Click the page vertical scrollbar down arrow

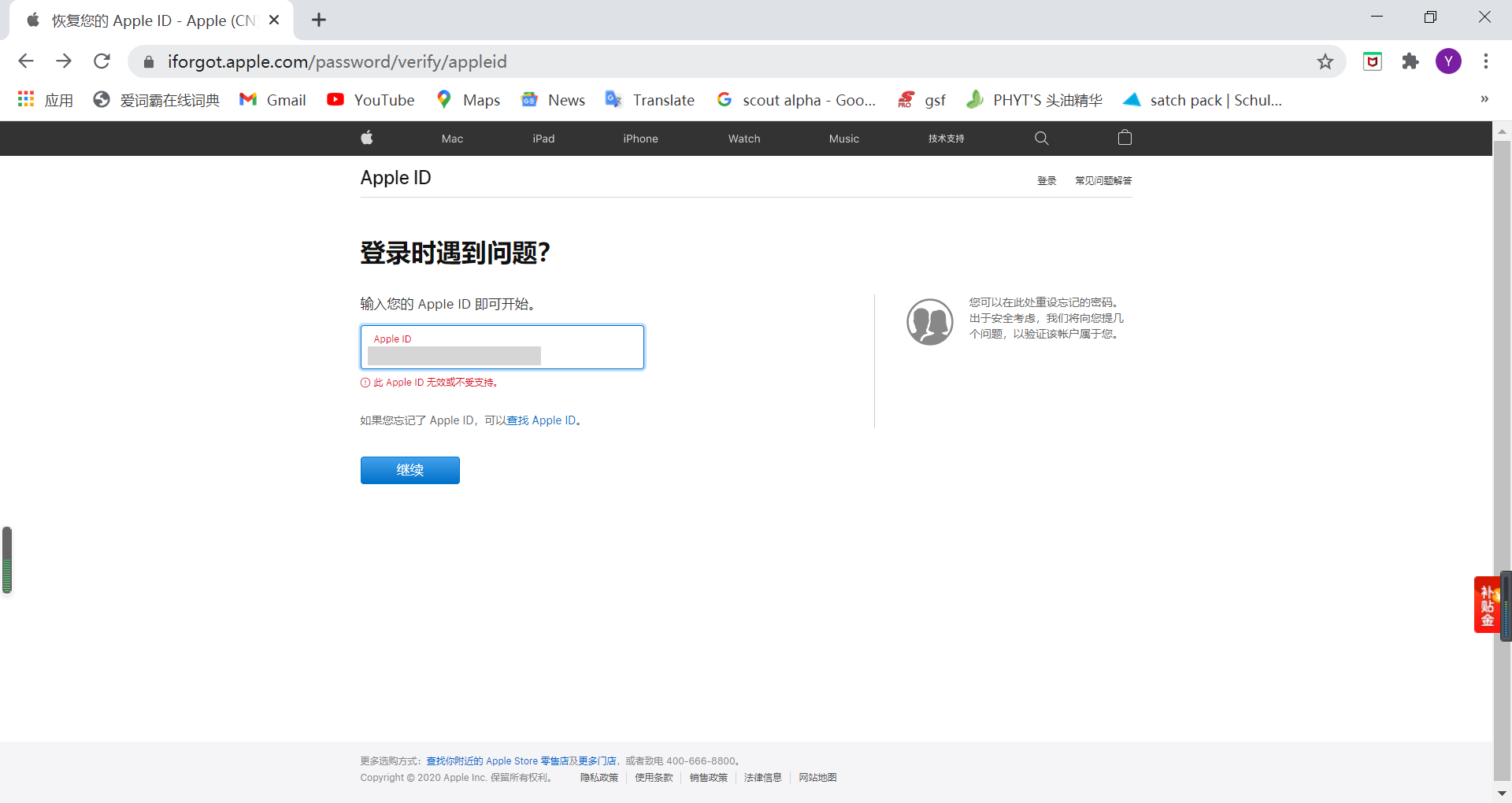coord(1502,794)
